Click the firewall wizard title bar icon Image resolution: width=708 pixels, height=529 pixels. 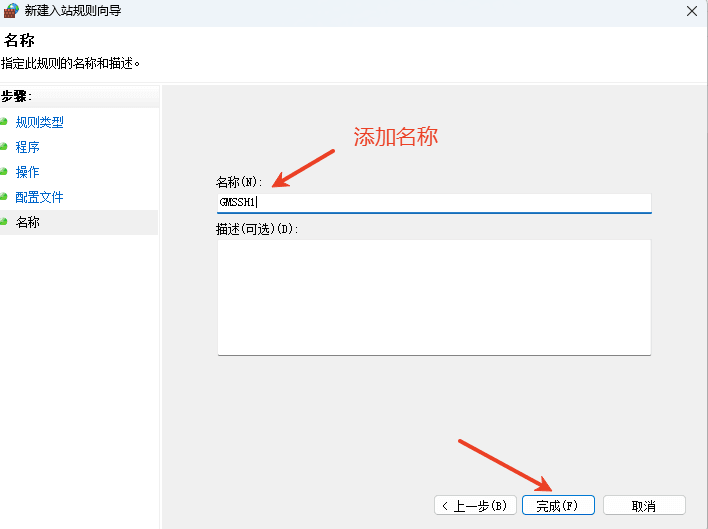click(11, 10)
